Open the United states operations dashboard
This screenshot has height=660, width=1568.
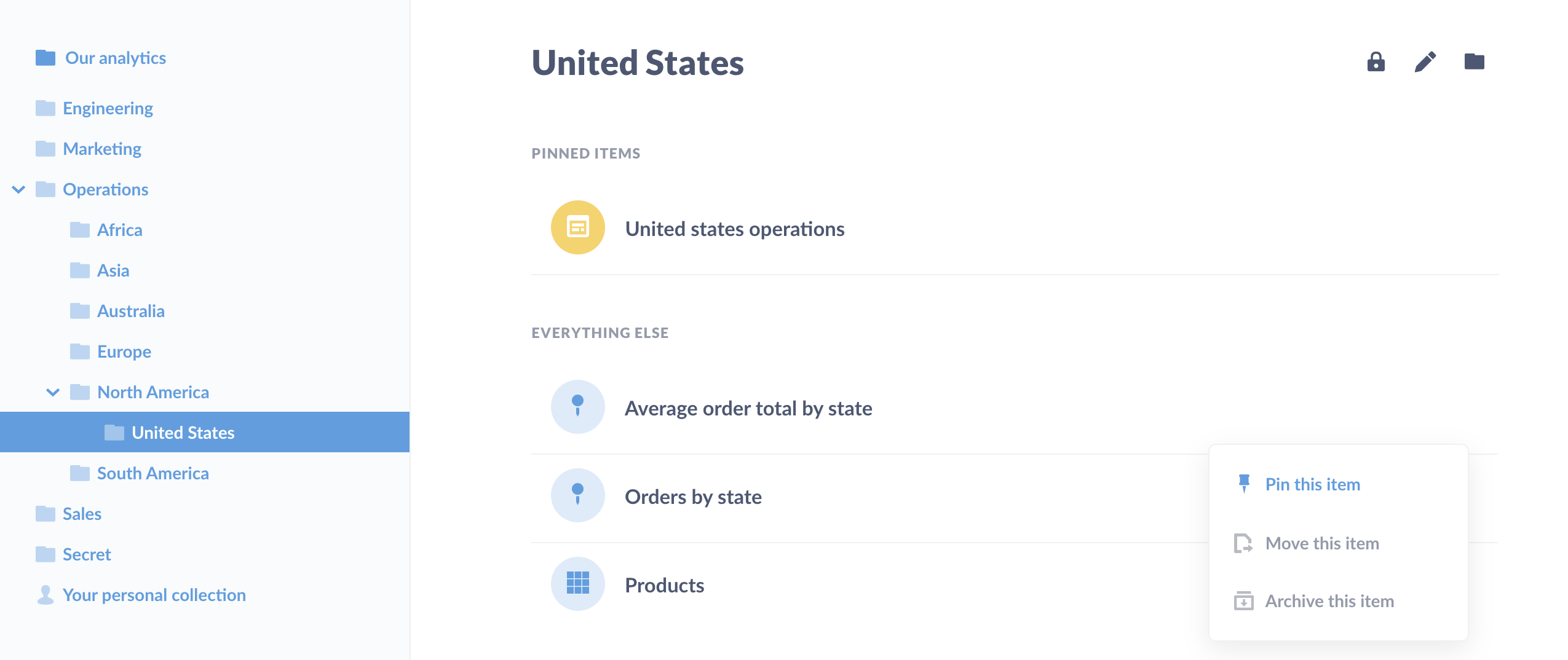734,229
